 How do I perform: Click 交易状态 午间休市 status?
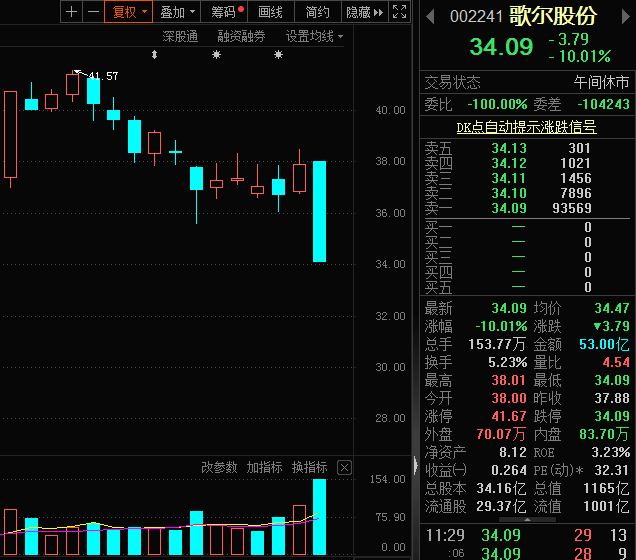[527, 83]
